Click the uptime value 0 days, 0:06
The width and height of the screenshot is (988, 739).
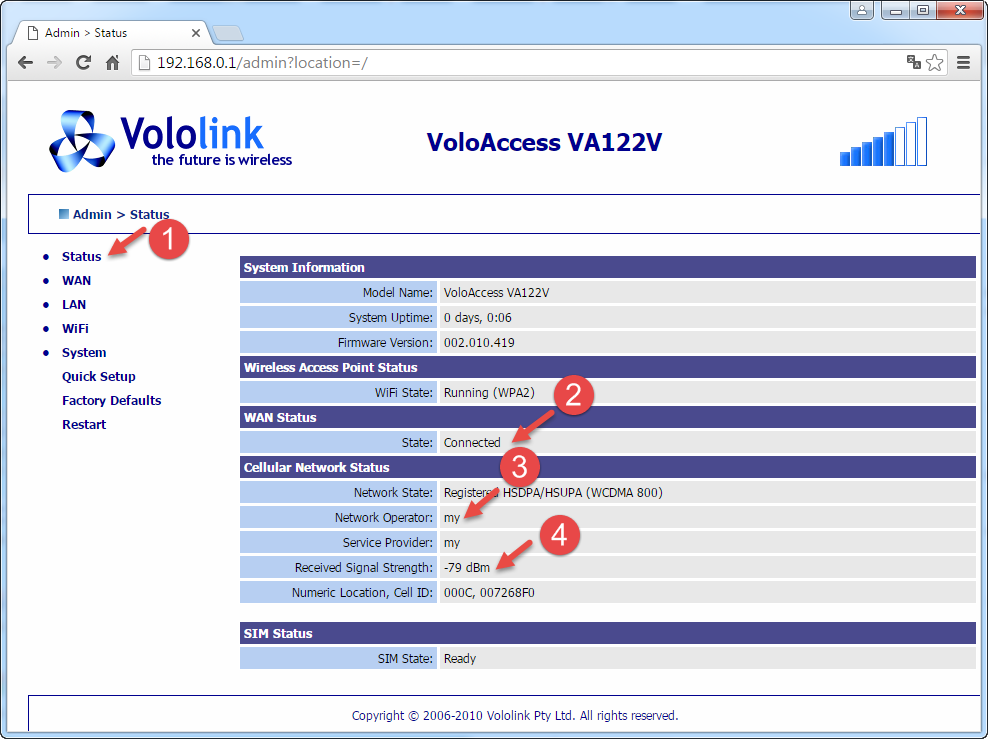click(478, 318)
